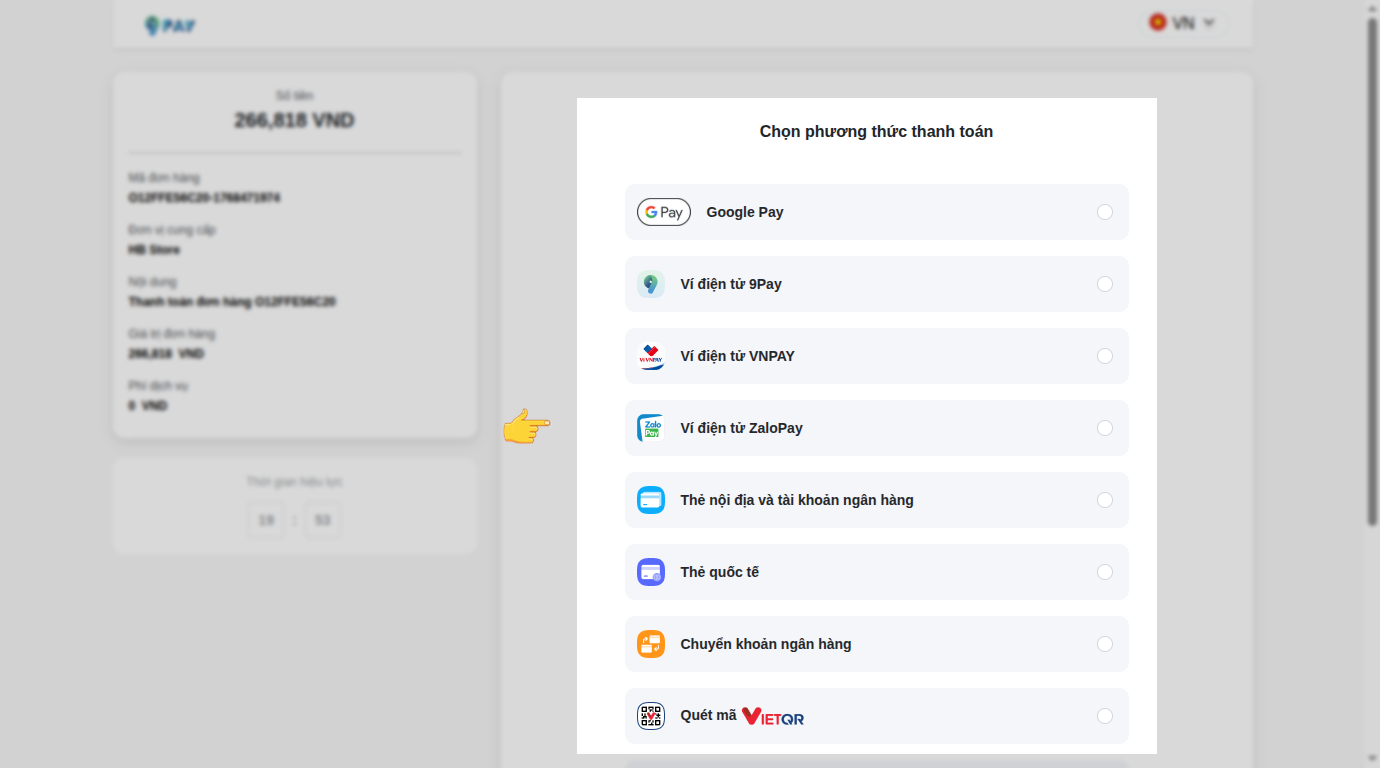Viewport: 1380px width, 768px height.
Task: Open the VN language dropdown
Action: pos(1186,23)
